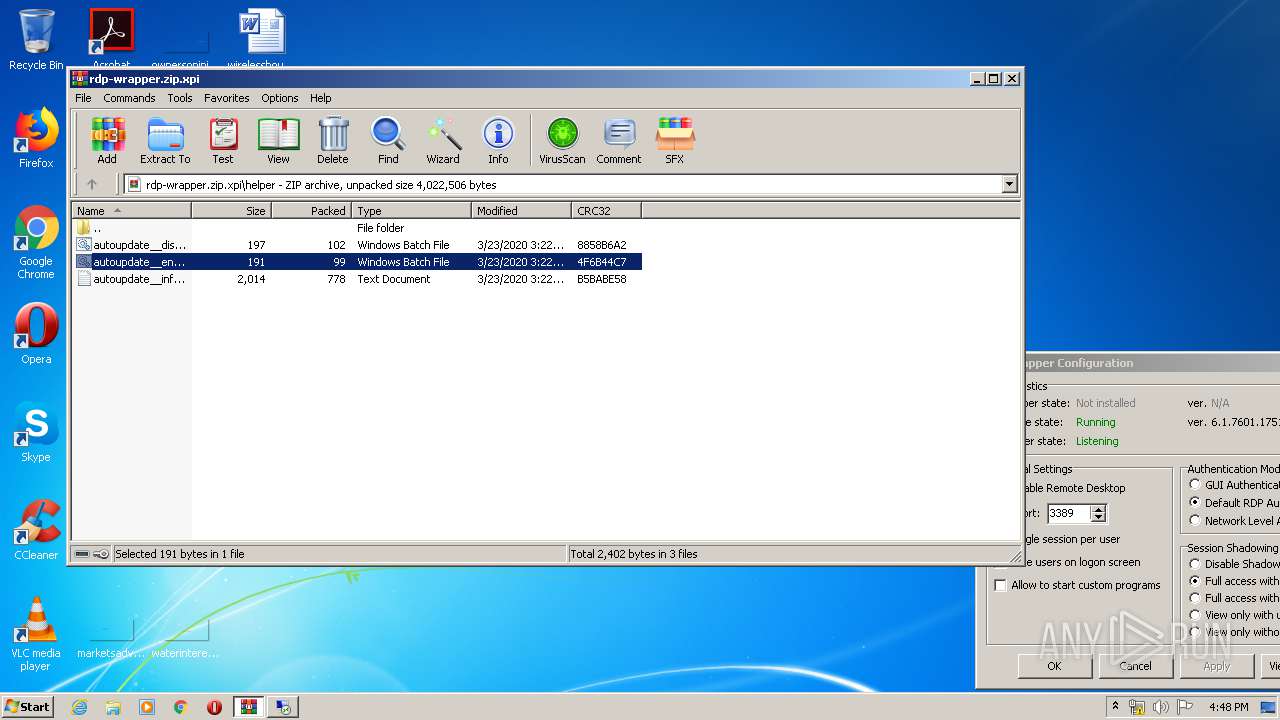Open the Firefox desktop shortcut

(x=36, y=138)
